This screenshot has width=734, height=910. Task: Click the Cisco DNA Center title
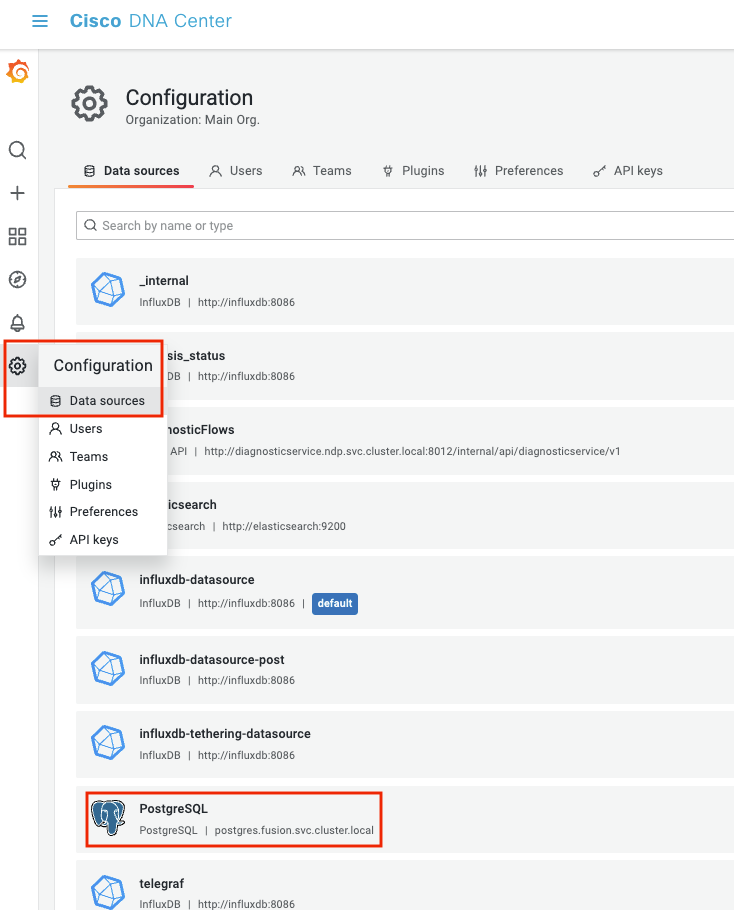(151, 21)
